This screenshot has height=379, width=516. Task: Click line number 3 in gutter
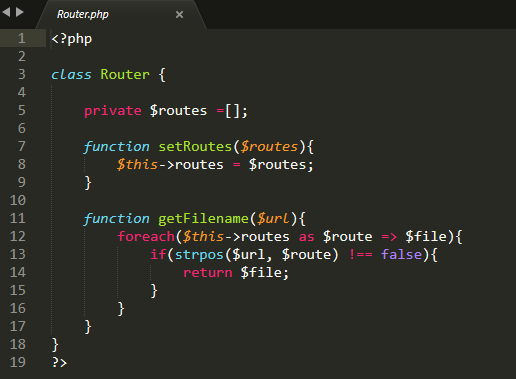click(22, 74)
